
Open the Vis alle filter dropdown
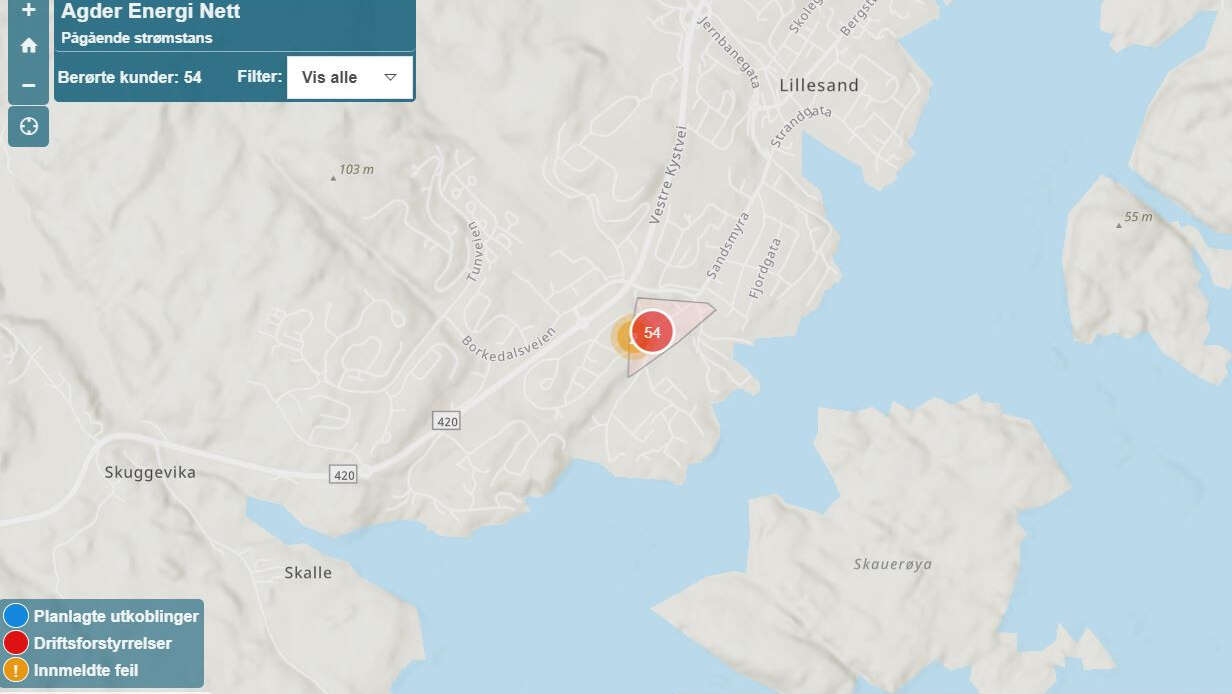coord(349,77)
